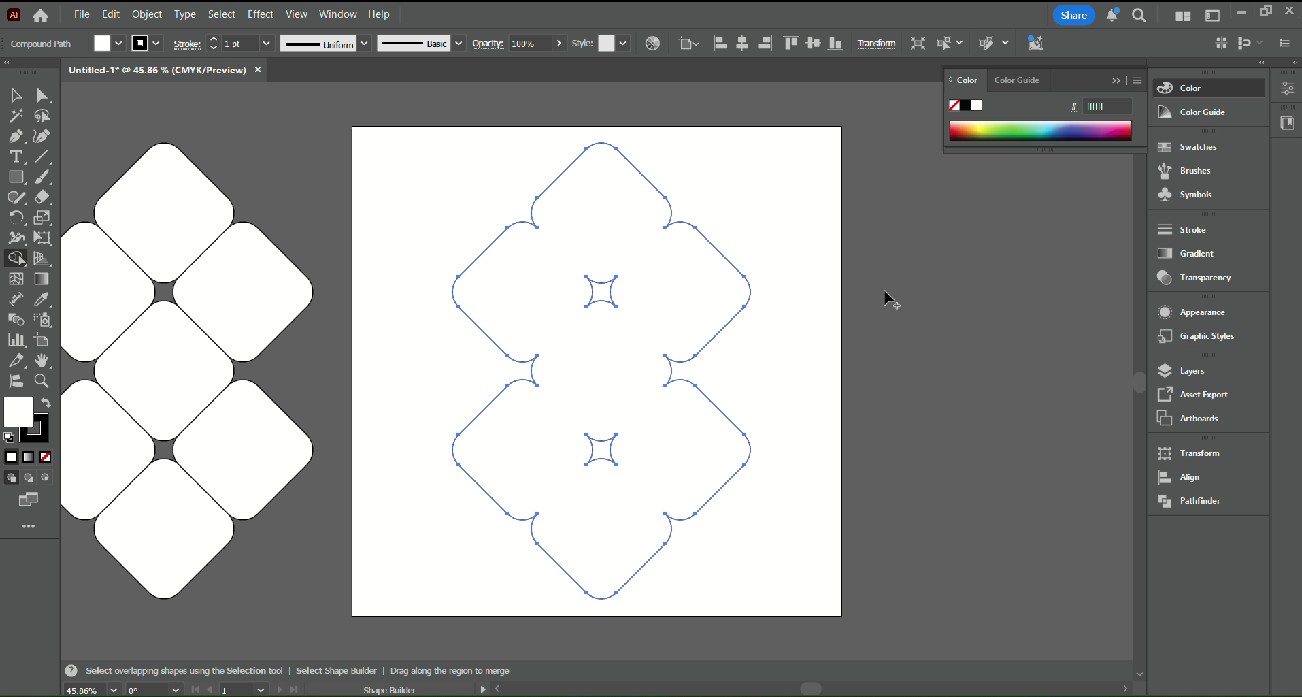Enable Draw Behind mode
Screen dimensions: 1302x697
click(28, 478)
